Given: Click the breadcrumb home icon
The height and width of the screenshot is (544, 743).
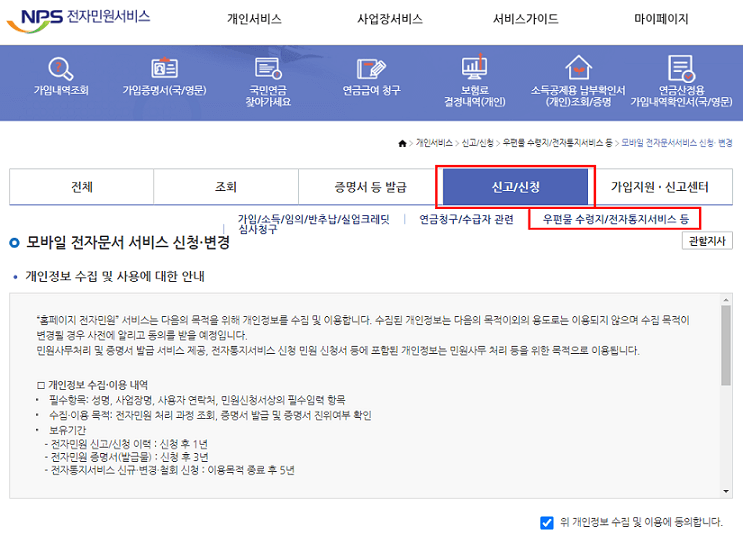Looking at the screenshot, I should [402, 143].
